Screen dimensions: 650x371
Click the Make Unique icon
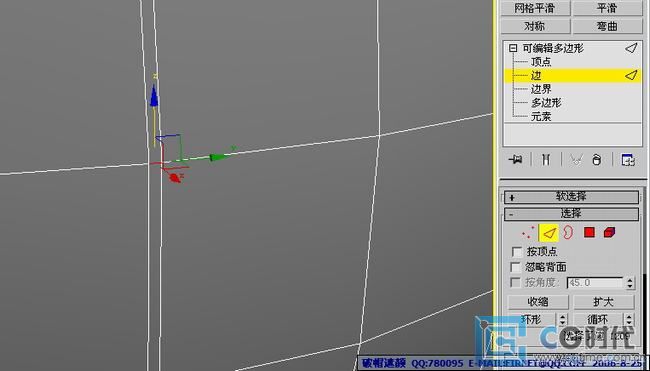tap(576, 160)
